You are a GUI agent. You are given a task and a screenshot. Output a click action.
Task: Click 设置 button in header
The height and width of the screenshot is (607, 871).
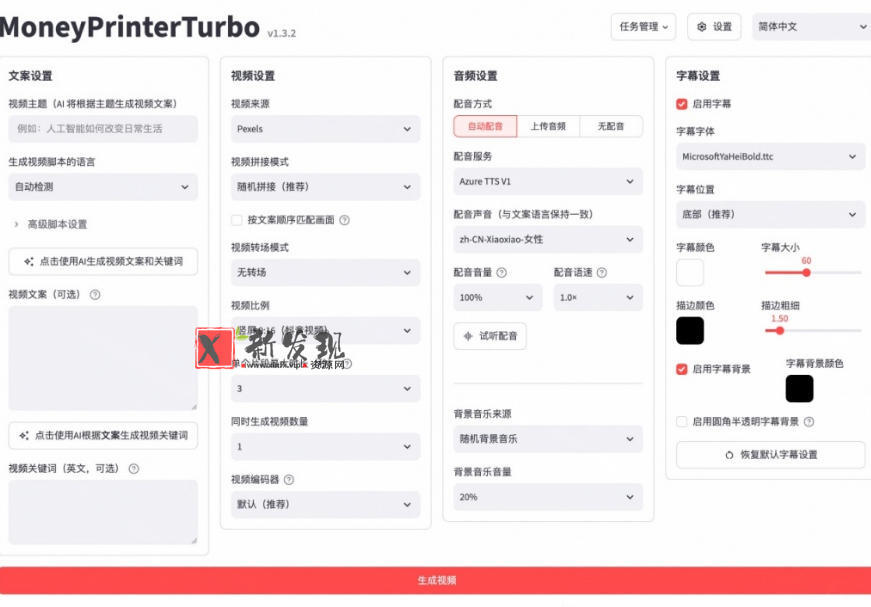[x=714, y=27]
